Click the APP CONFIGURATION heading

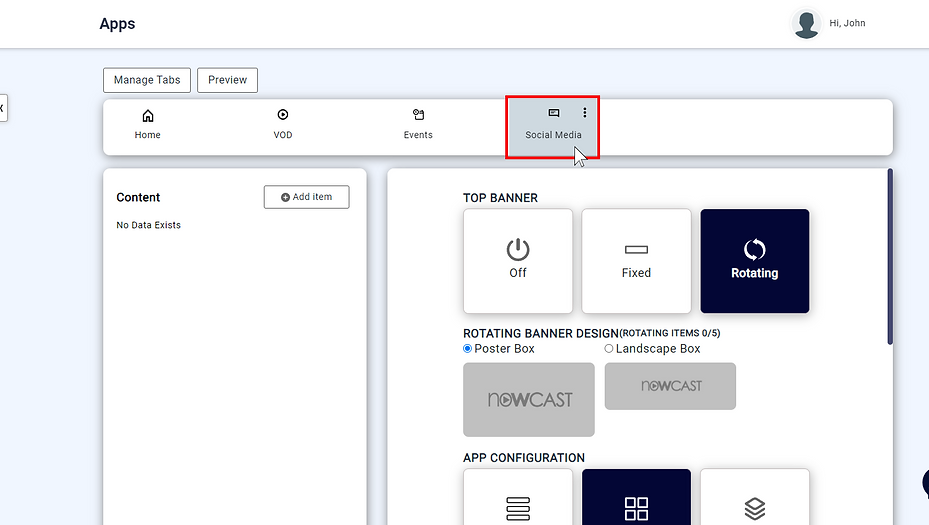tap(524, 458)
